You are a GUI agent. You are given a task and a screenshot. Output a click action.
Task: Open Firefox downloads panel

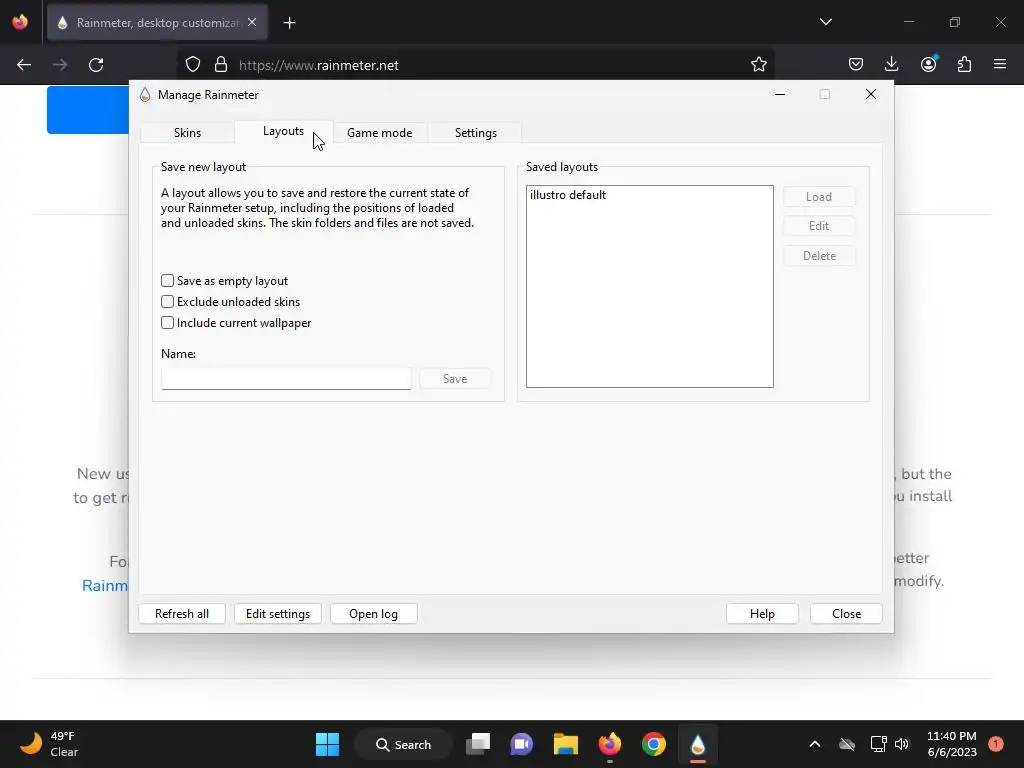coord(891,65)
